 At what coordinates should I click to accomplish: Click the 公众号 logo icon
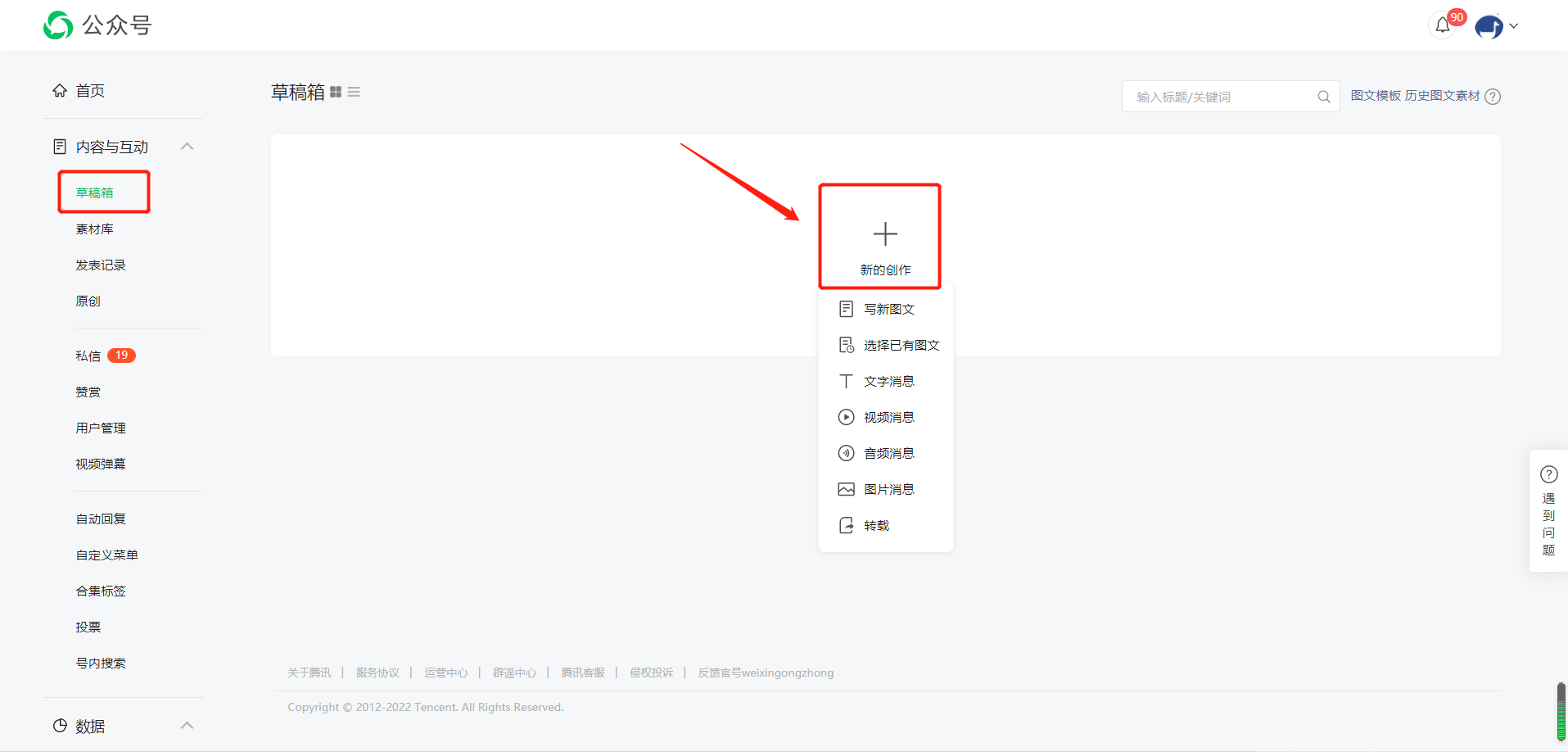point(58,25)
